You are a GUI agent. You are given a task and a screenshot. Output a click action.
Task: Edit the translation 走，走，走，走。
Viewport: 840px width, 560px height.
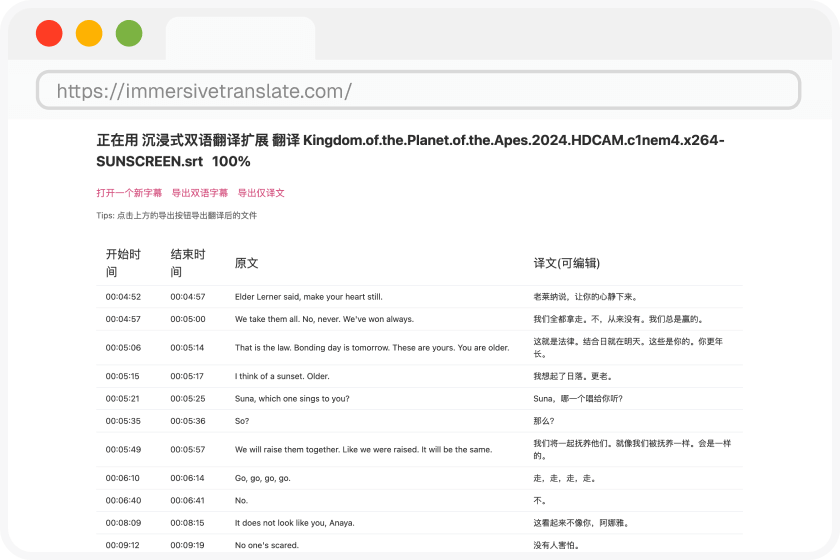[x=564, y=478]
